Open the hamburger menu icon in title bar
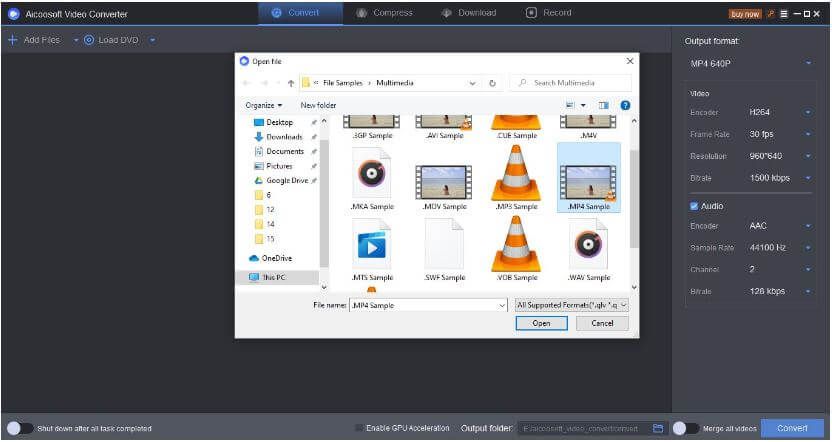832x442 pixels. pos(784,14)
